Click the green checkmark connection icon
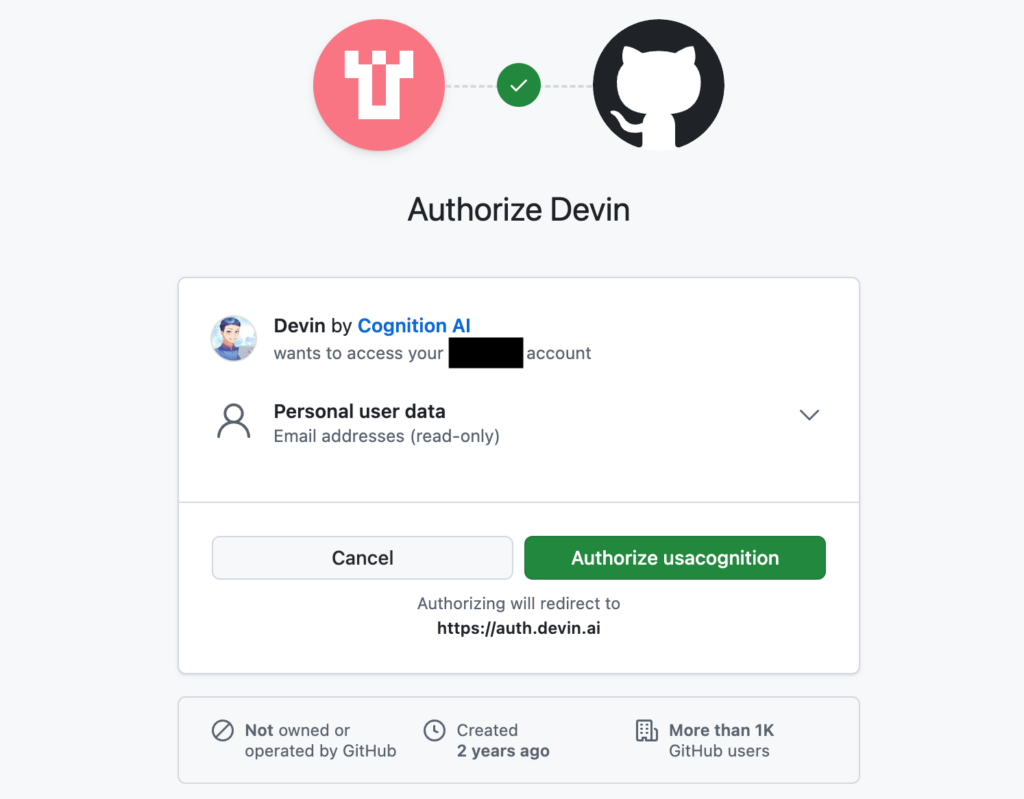1024x799 pixels. pos(518,86)
